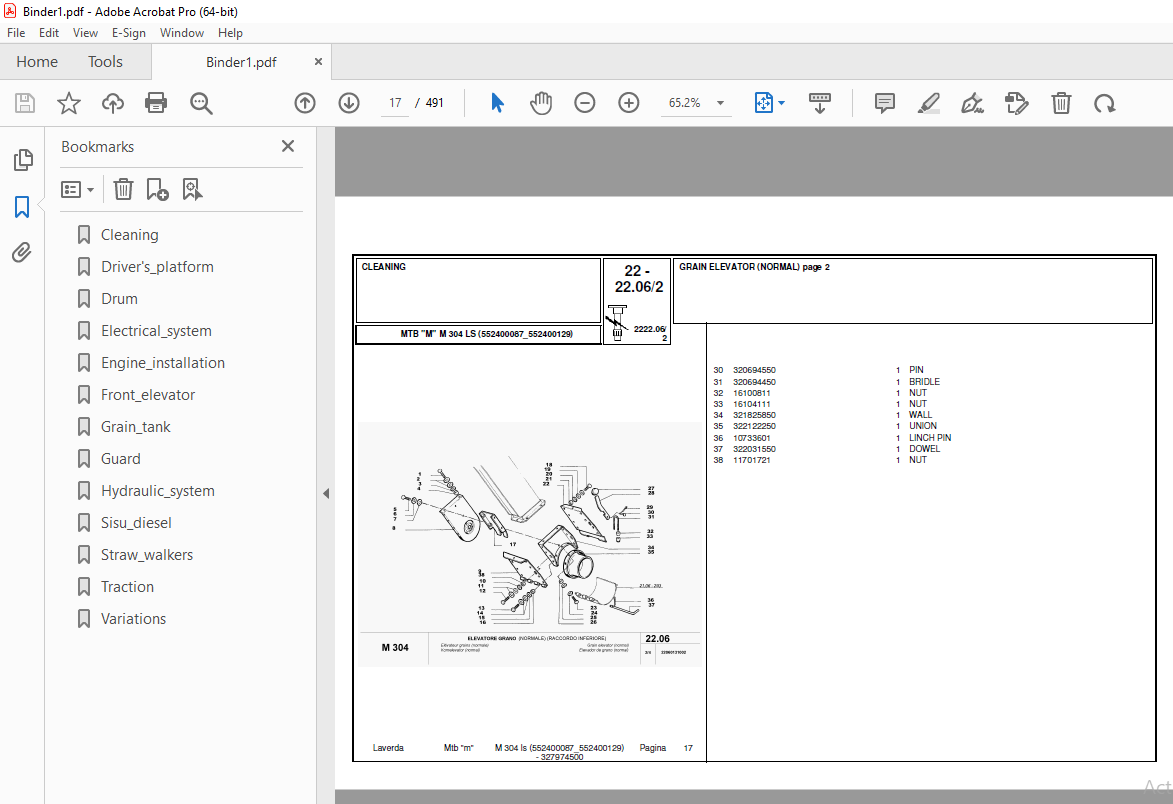Select the Binder1.pdf document tab

(x=241, y=62)
